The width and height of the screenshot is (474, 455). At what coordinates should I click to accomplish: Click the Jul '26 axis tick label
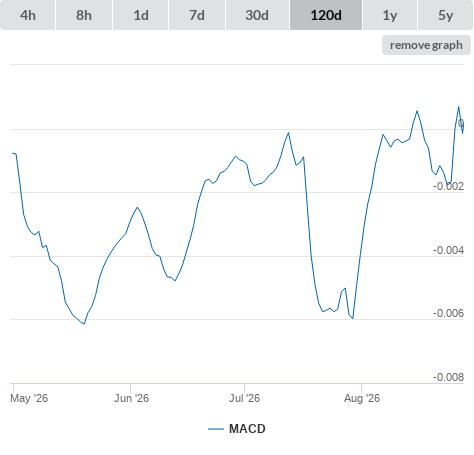[244, 398]
